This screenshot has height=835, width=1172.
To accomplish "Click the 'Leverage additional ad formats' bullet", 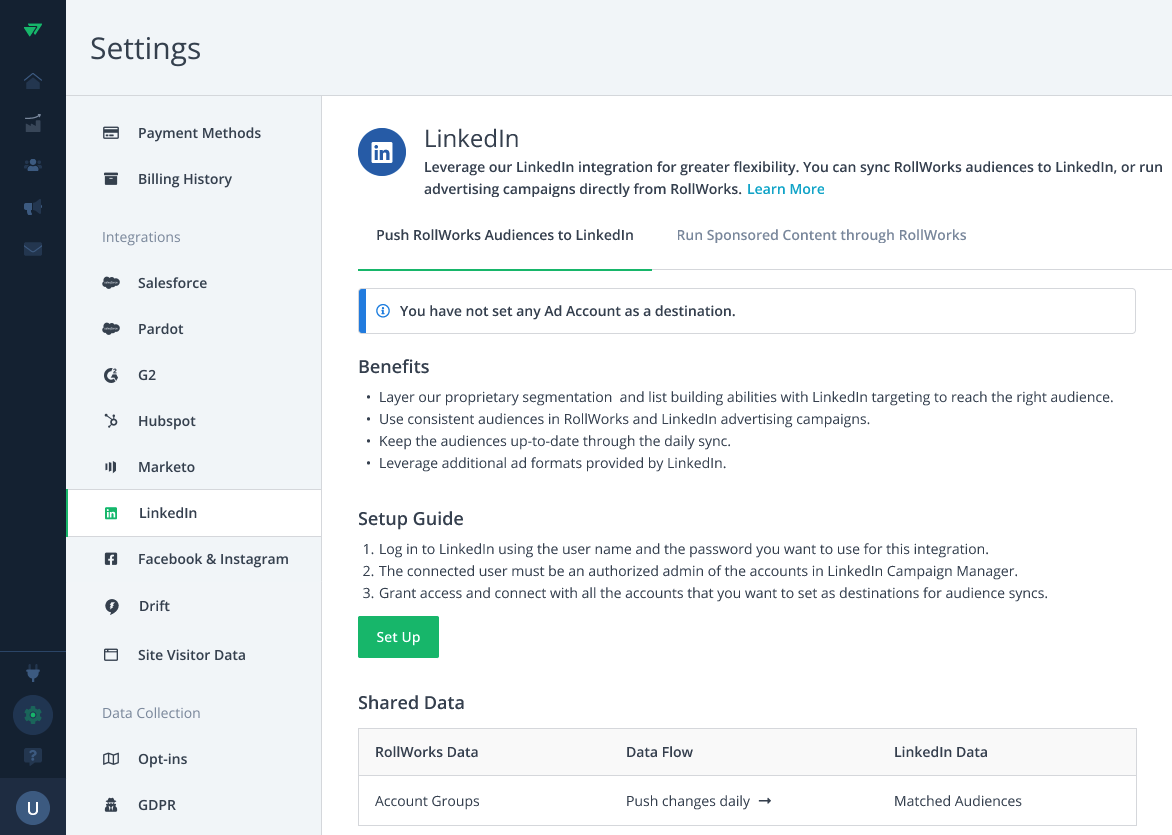I will [x=552, y=463].
